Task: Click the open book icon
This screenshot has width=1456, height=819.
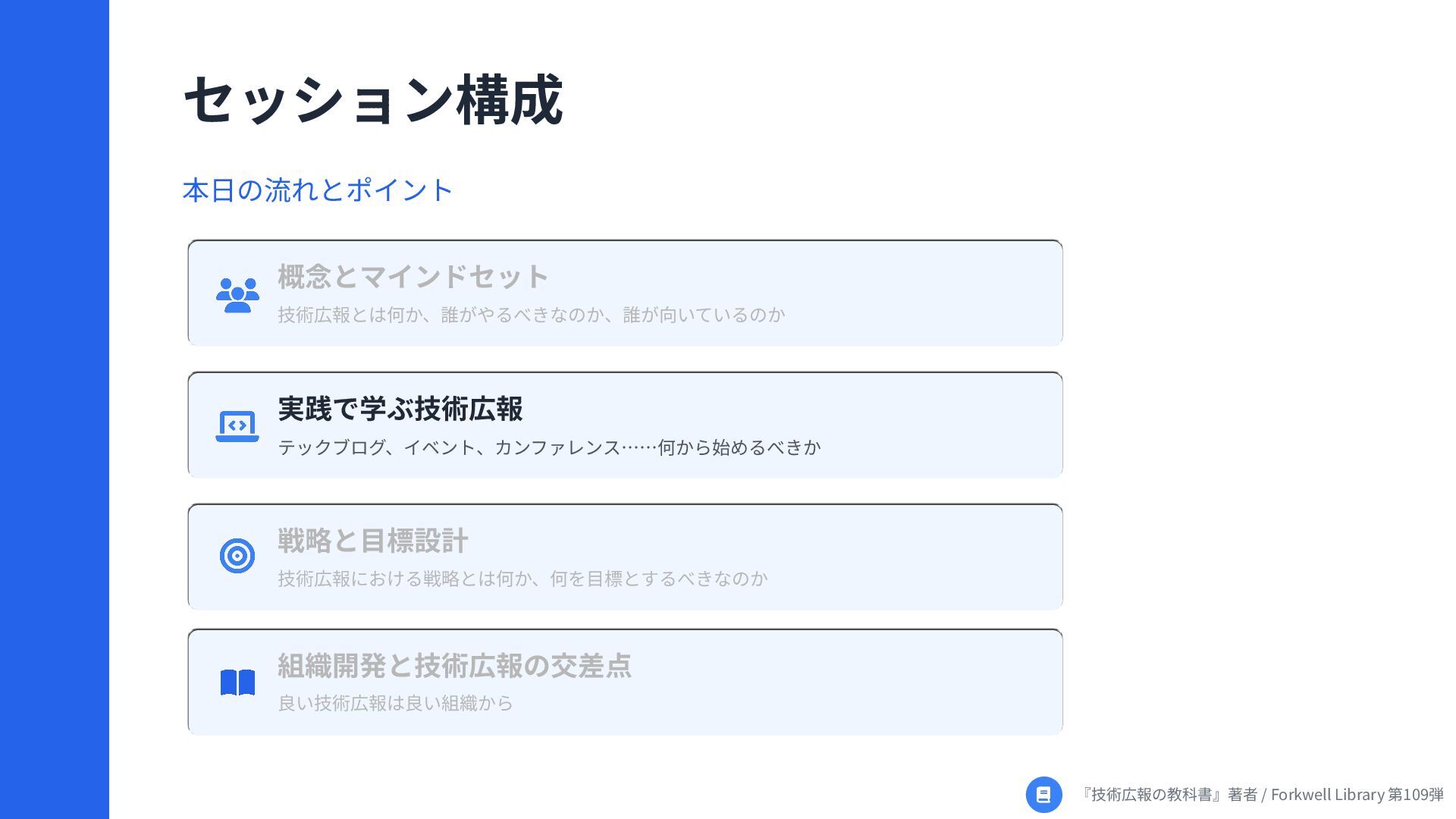Action: tap(237, 682)
